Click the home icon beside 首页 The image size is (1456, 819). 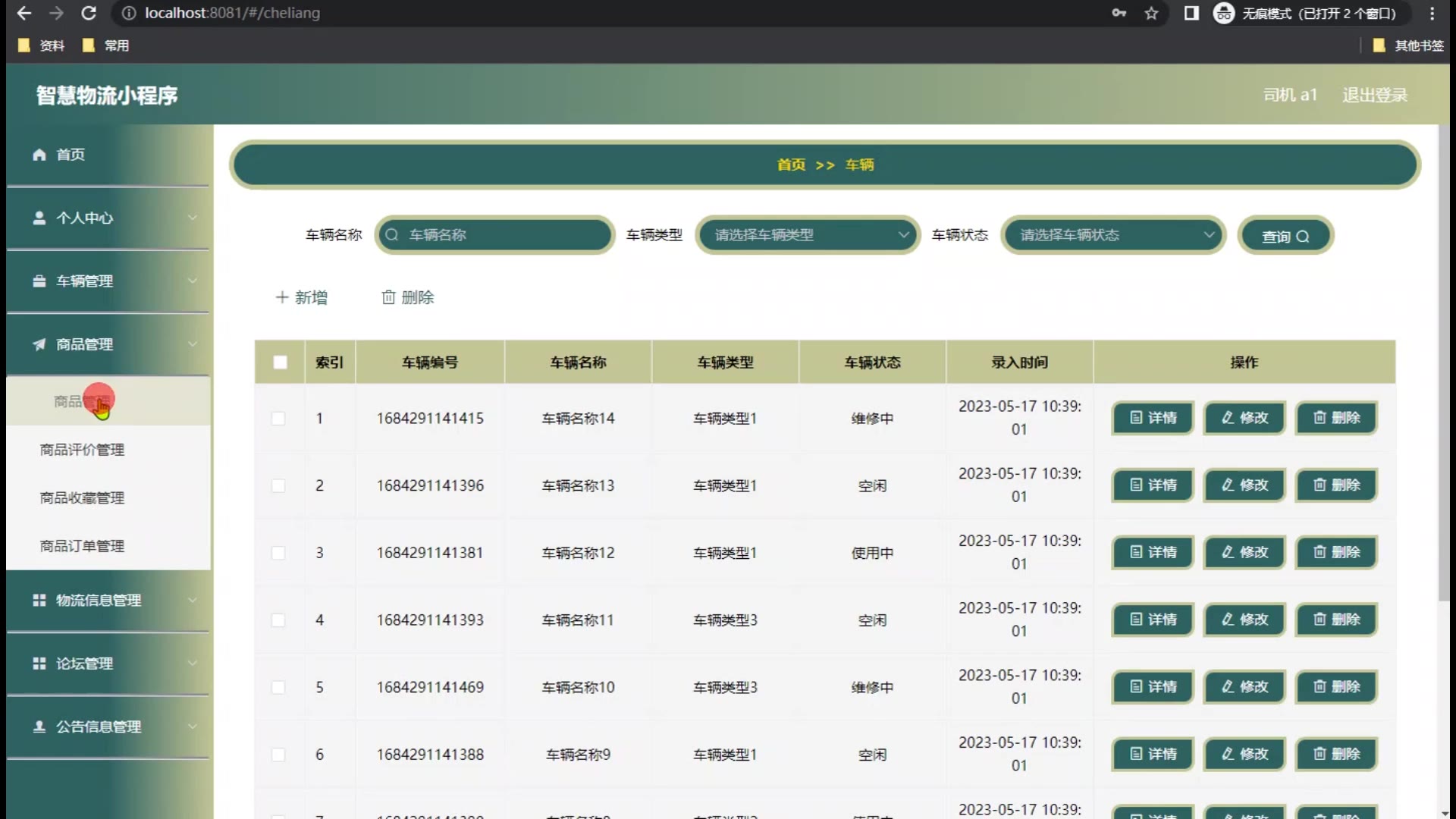(39, 155)
